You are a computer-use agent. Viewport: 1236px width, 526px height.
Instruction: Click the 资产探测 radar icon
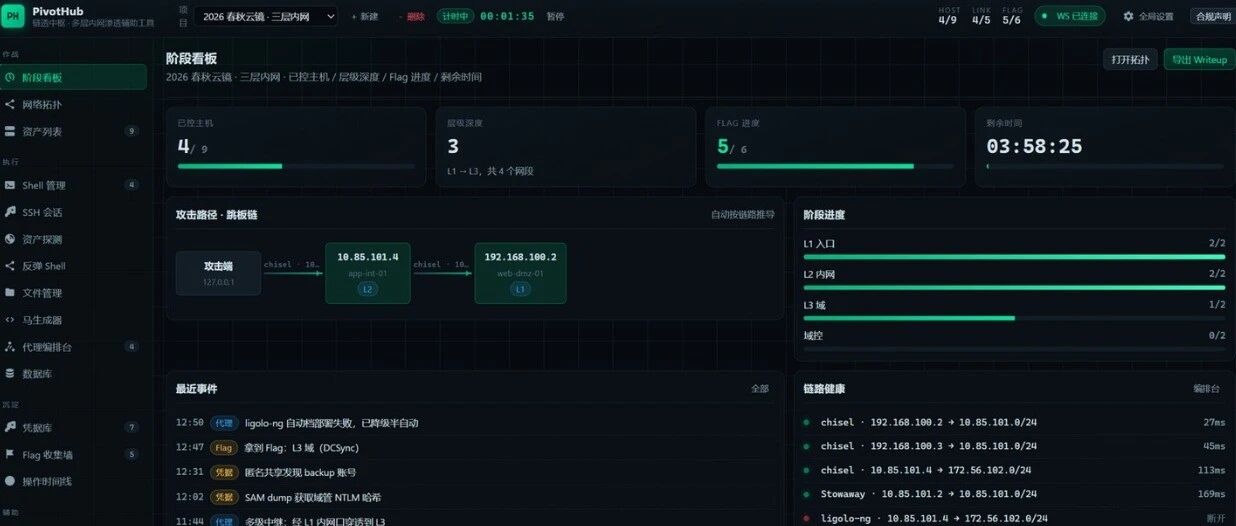[x=10, y=239]
